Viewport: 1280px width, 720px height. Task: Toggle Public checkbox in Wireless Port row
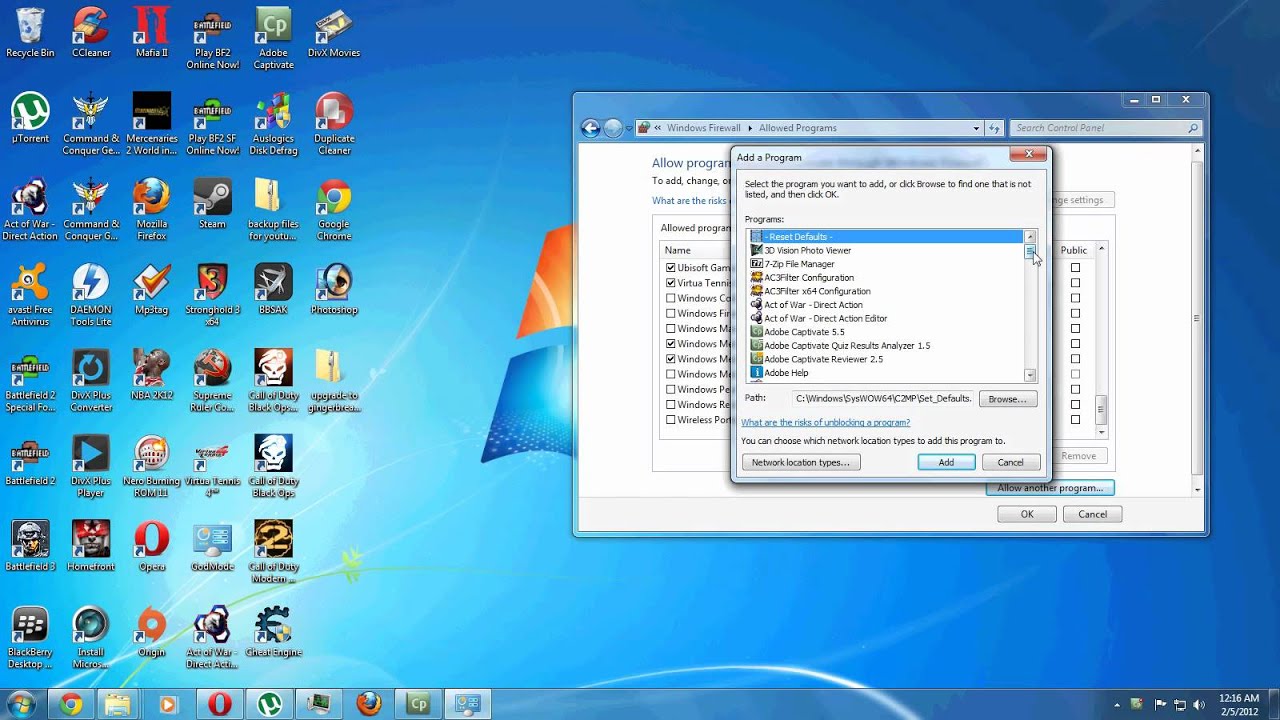[1075, 420]
